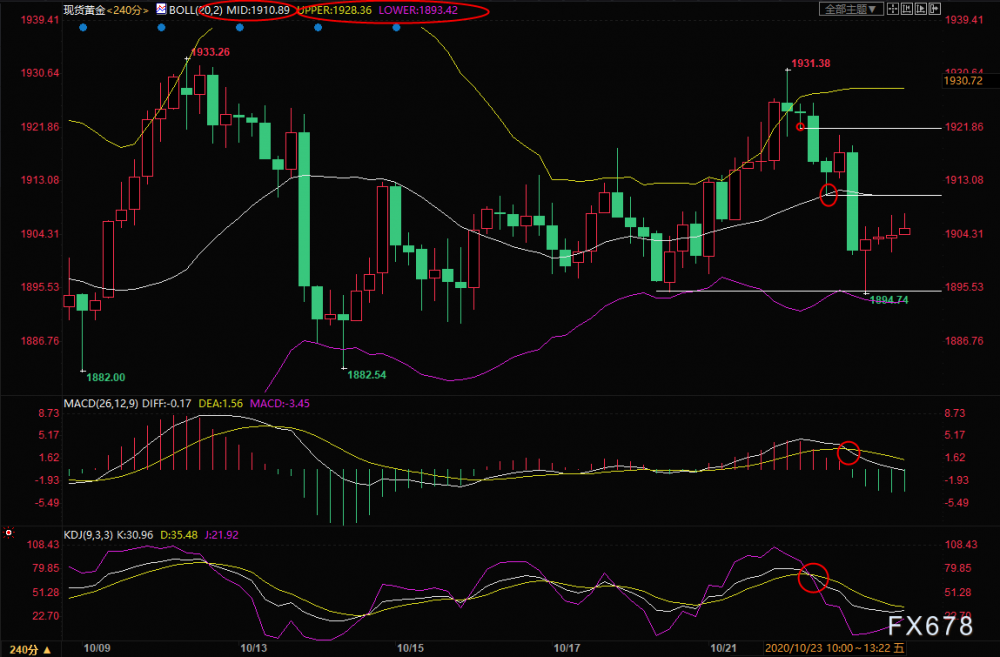Click the <240分> timeframe label in title
1000x657 pixels.
click(128, 10)
